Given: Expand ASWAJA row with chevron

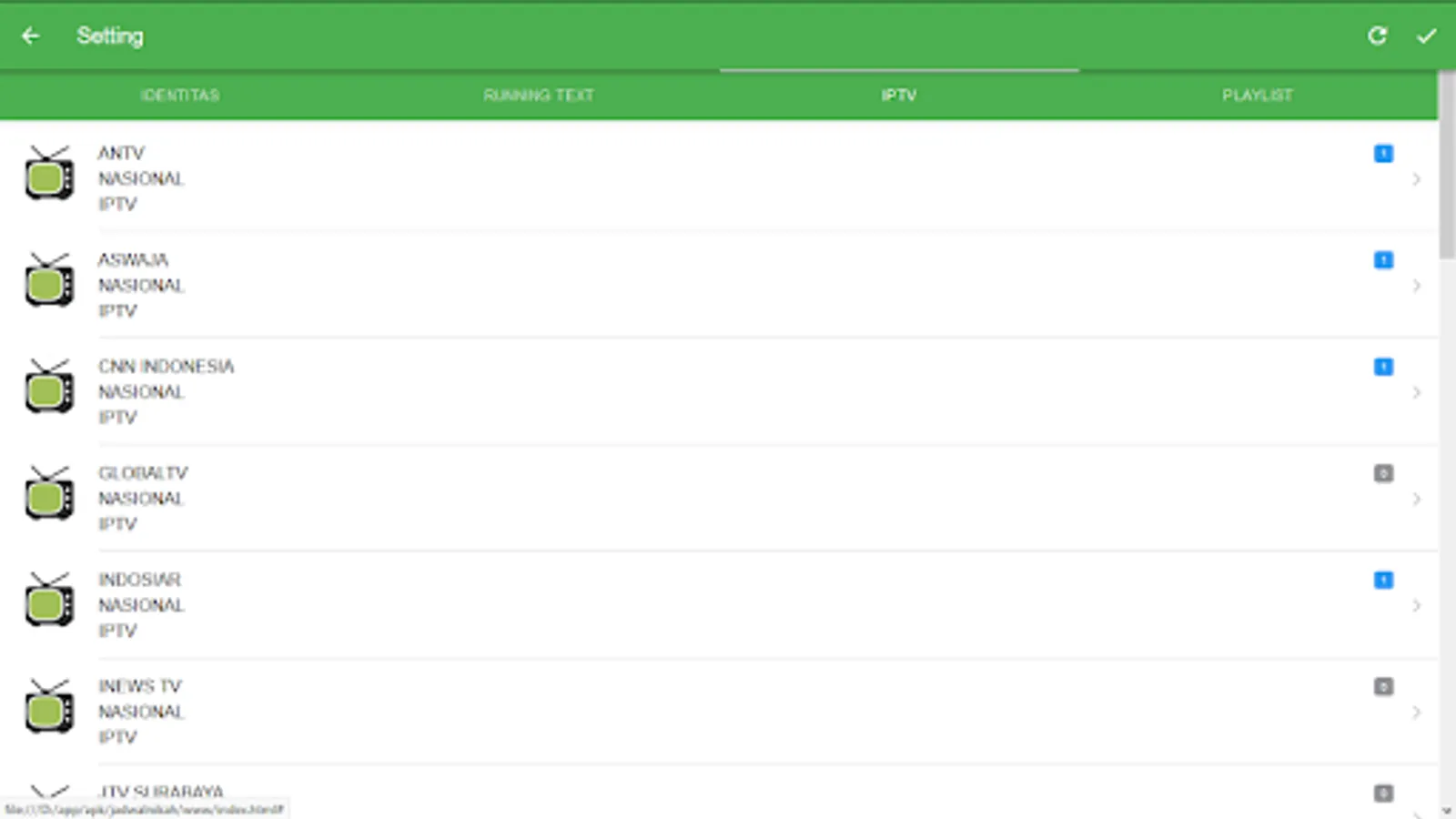Looking at the screenshot, I should coord(1417,286).
